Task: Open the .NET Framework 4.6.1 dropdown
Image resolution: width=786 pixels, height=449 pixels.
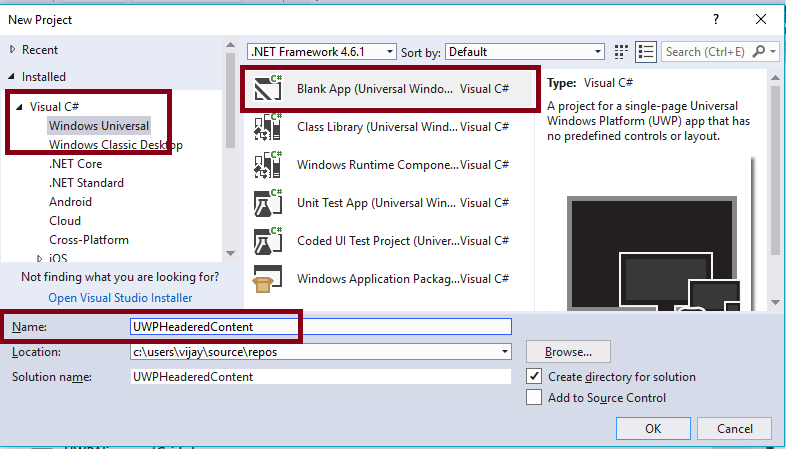Action: click(x=321, y=52)
